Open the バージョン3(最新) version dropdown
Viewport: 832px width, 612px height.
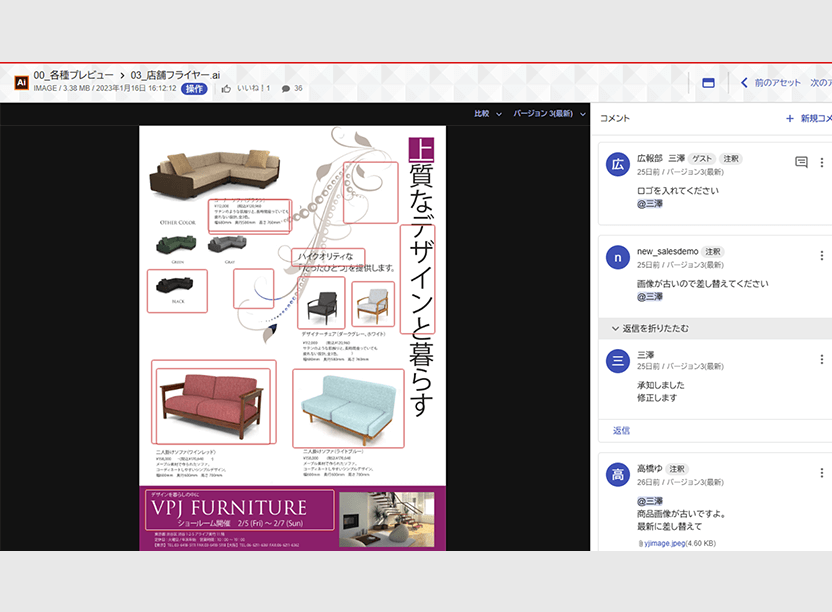549,114
